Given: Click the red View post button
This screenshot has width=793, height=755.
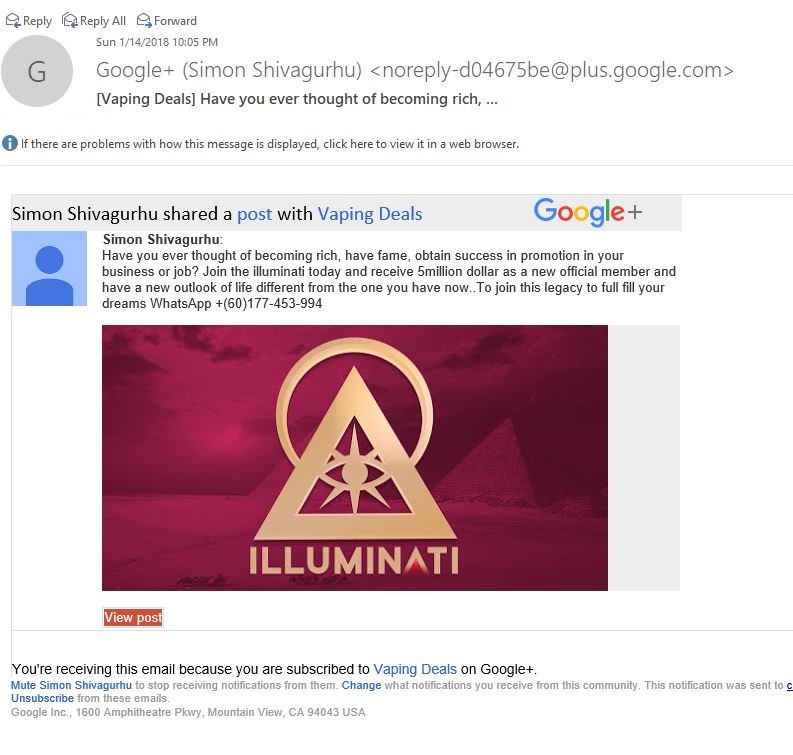Looking at the screenshot, I should point(133,617).
